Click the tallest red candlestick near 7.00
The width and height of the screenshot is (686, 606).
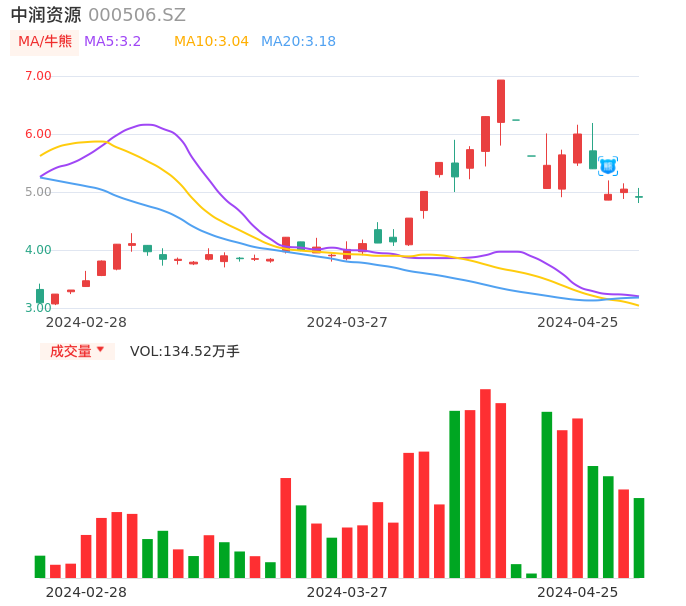point(501,101)
